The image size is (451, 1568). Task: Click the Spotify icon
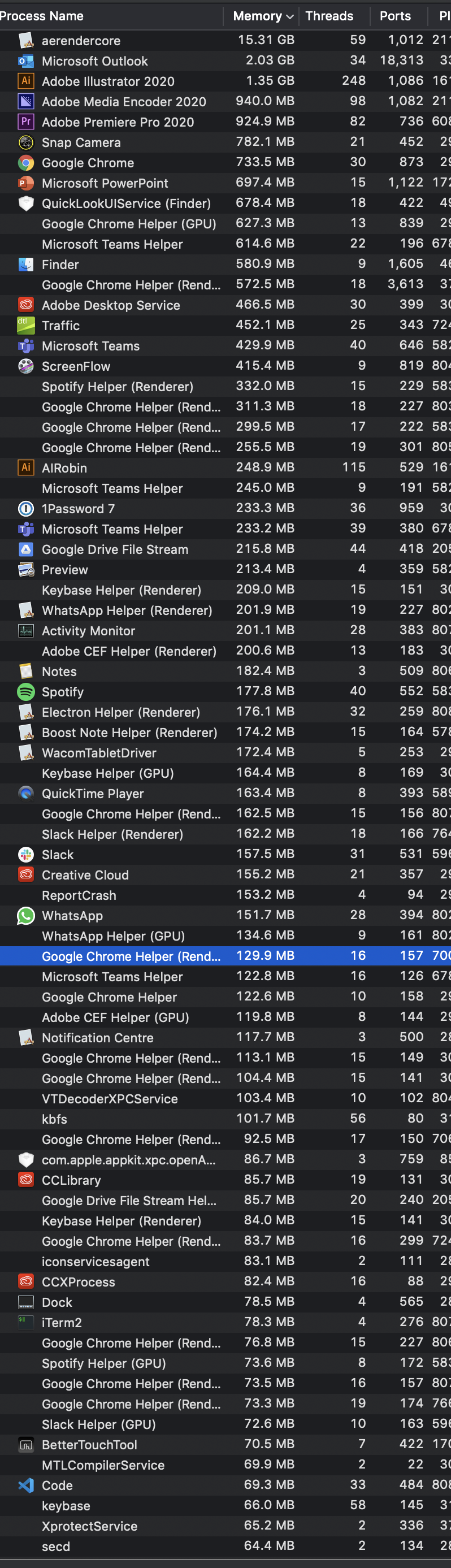[x=25, y=691]
